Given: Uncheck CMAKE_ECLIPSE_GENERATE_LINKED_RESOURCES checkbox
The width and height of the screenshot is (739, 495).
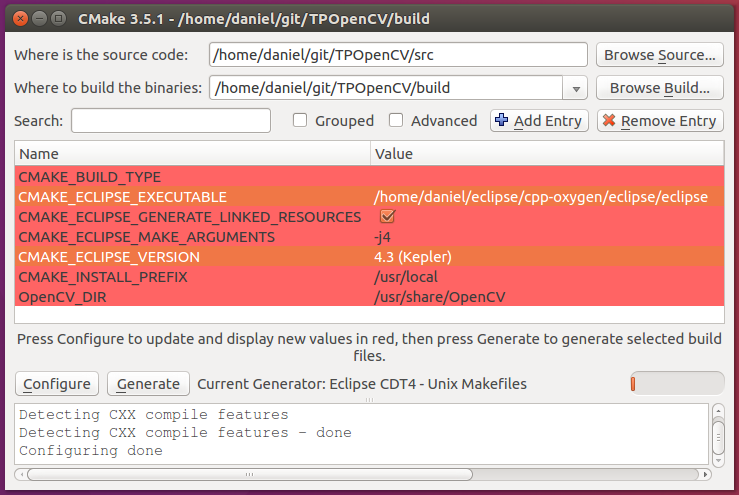Looking at the screenshot, I should (x=387, y=216).
